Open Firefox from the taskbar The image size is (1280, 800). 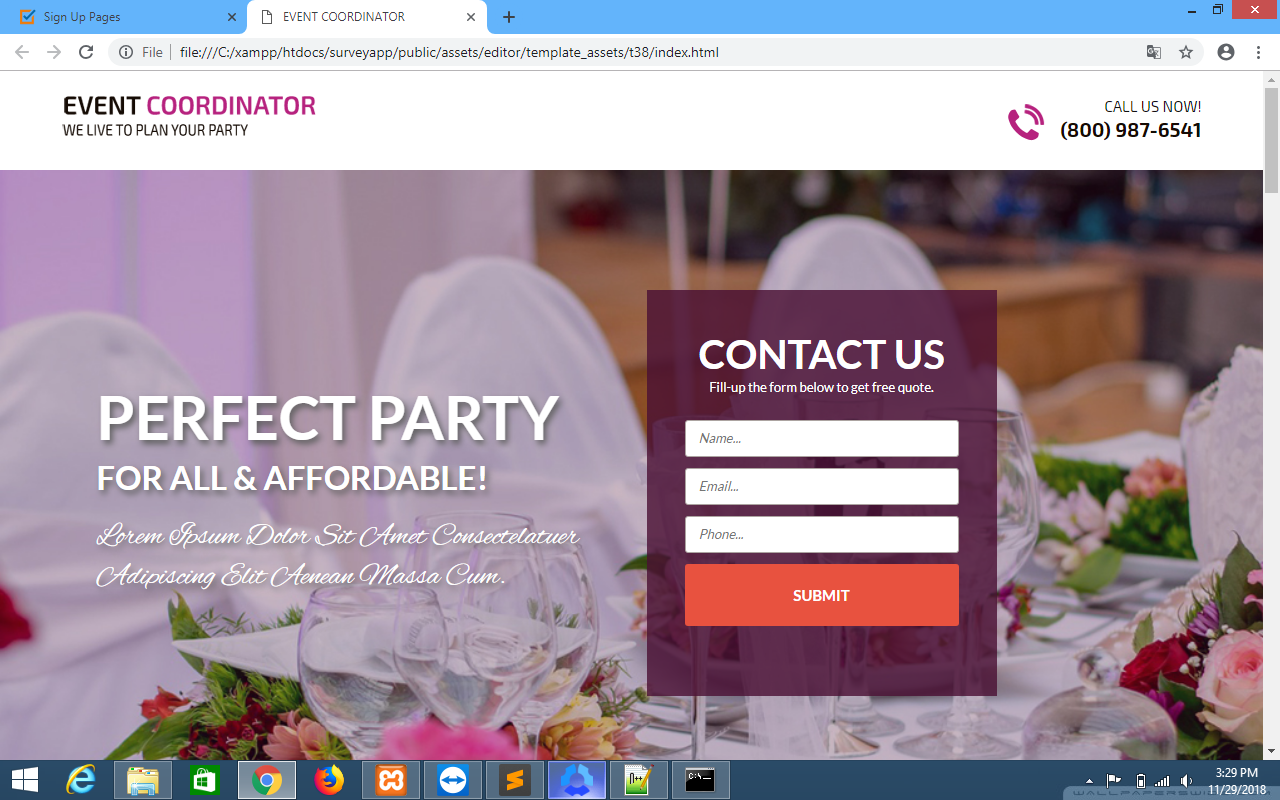point(329,780)
